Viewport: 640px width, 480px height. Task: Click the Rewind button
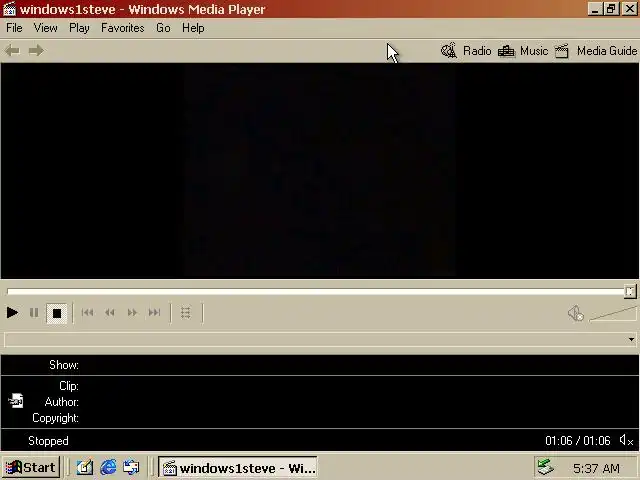tap(109, 313)
